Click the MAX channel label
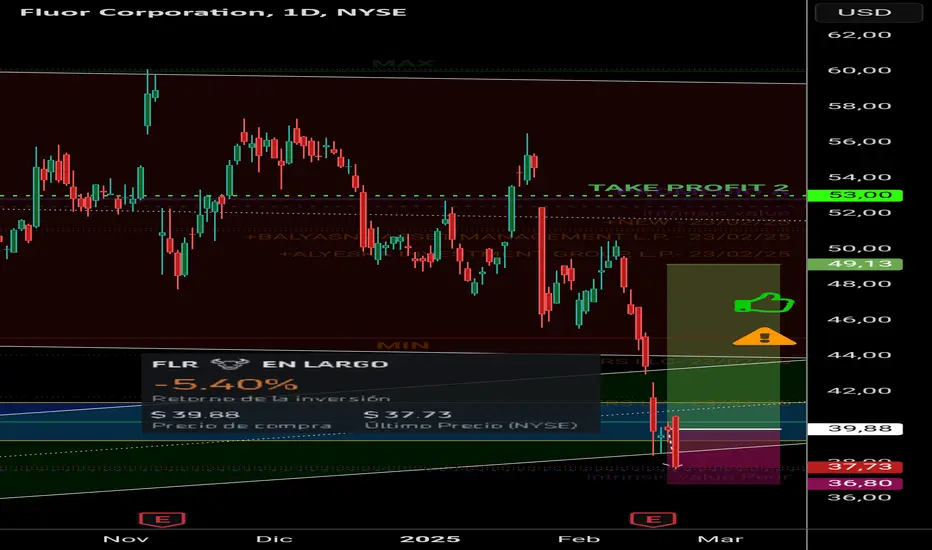The image size is (932, 550). (x=403, y=63)
